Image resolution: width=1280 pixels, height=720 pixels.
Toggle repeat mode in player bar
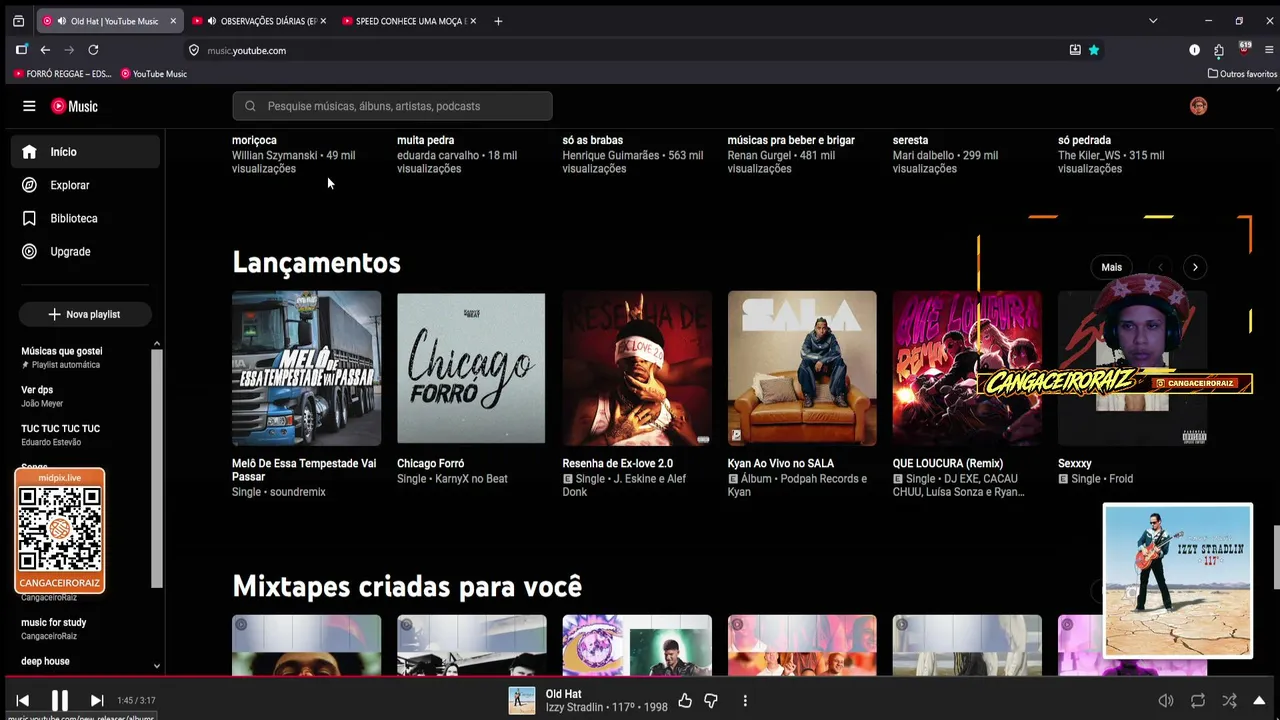1198,701
